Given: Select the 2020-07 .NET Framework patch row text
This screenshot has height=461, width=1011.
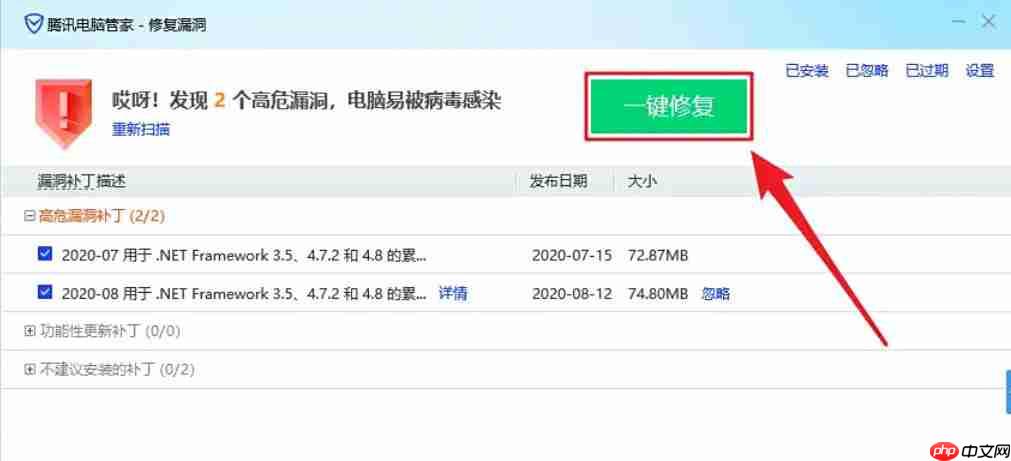Looking at the screenshot, I should coord(244,255).
